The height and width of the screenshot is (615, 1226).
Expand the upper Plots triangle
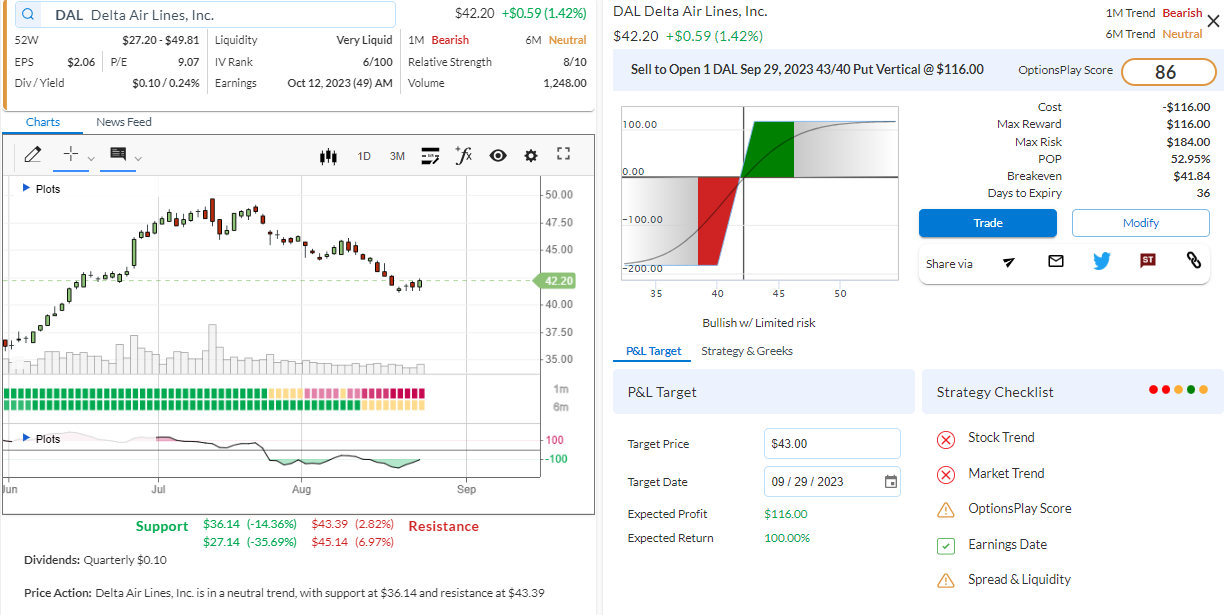[26, 188]
